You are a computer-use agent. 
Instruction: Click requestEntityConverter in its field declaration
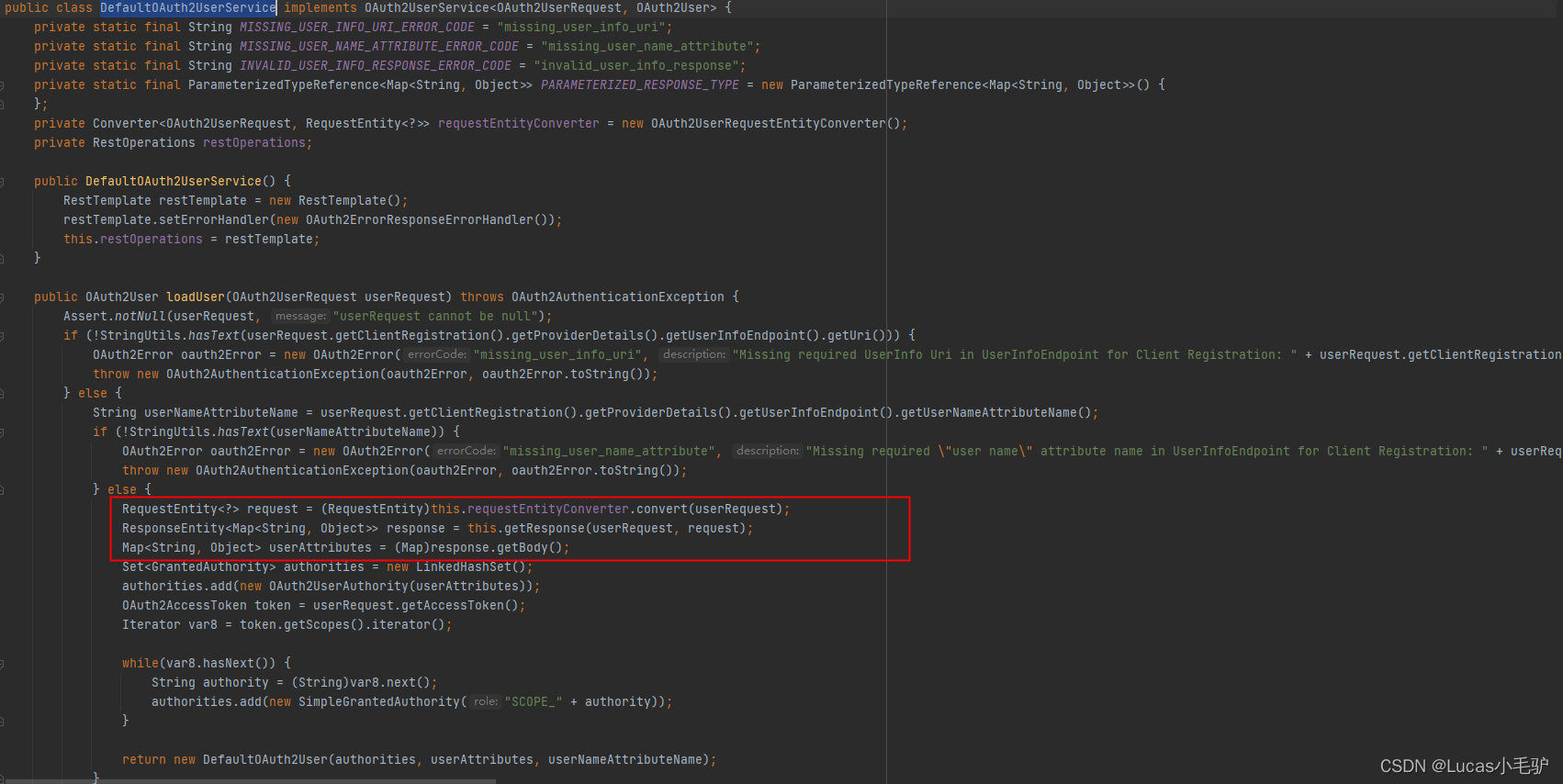pyautogui.click(x=519, y=123)
